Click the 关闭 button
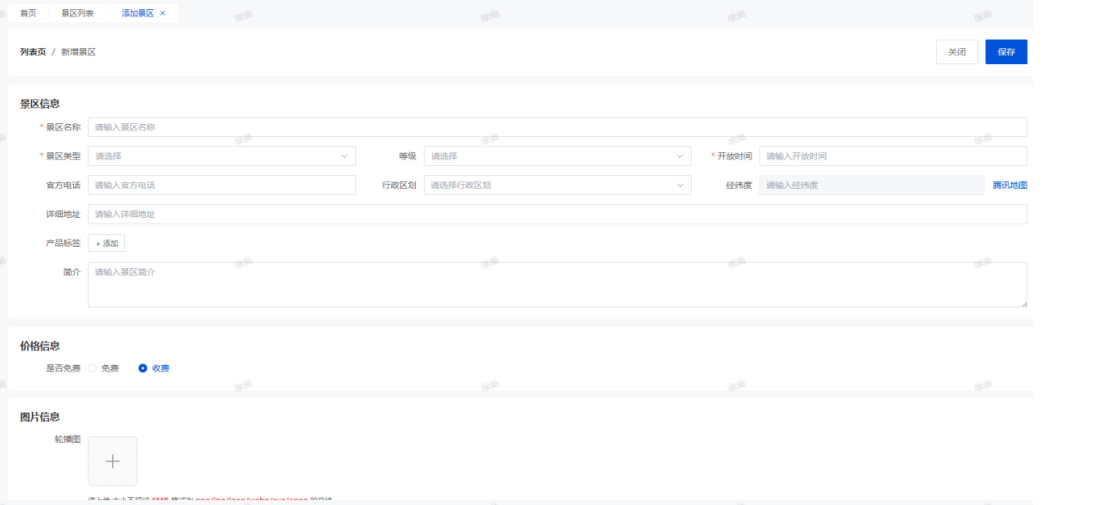The width and height of the screenshot is (1111, 505). [x=956, y=52]
